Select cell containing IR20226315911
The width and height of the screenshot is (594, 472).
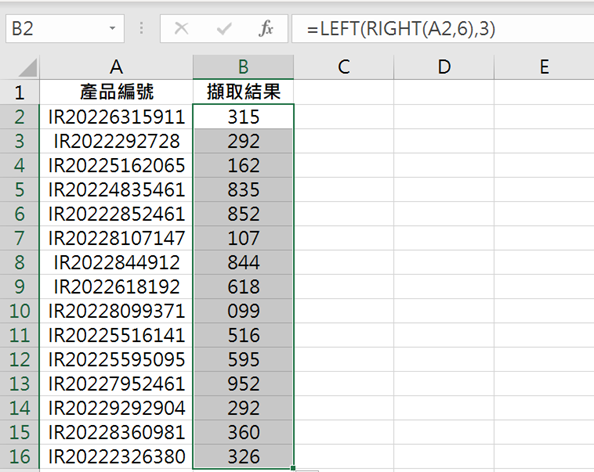point(116,117)
